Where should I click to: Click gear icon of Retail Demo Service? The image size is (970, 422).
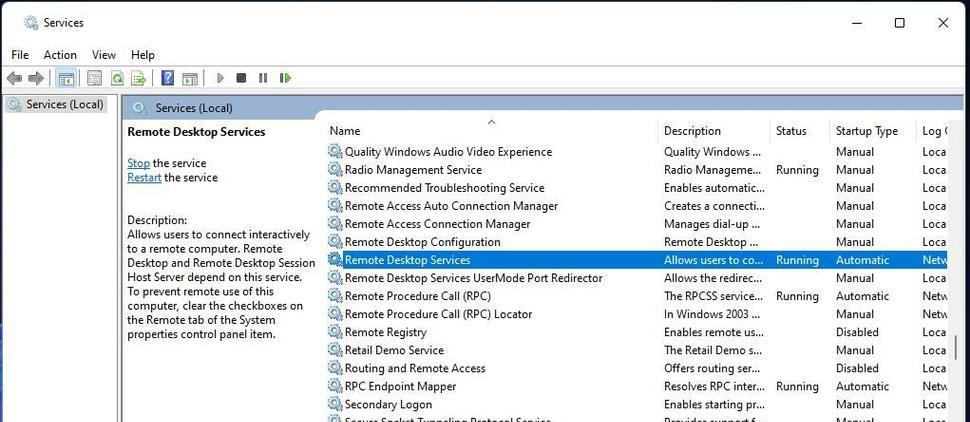click(335, 350)
